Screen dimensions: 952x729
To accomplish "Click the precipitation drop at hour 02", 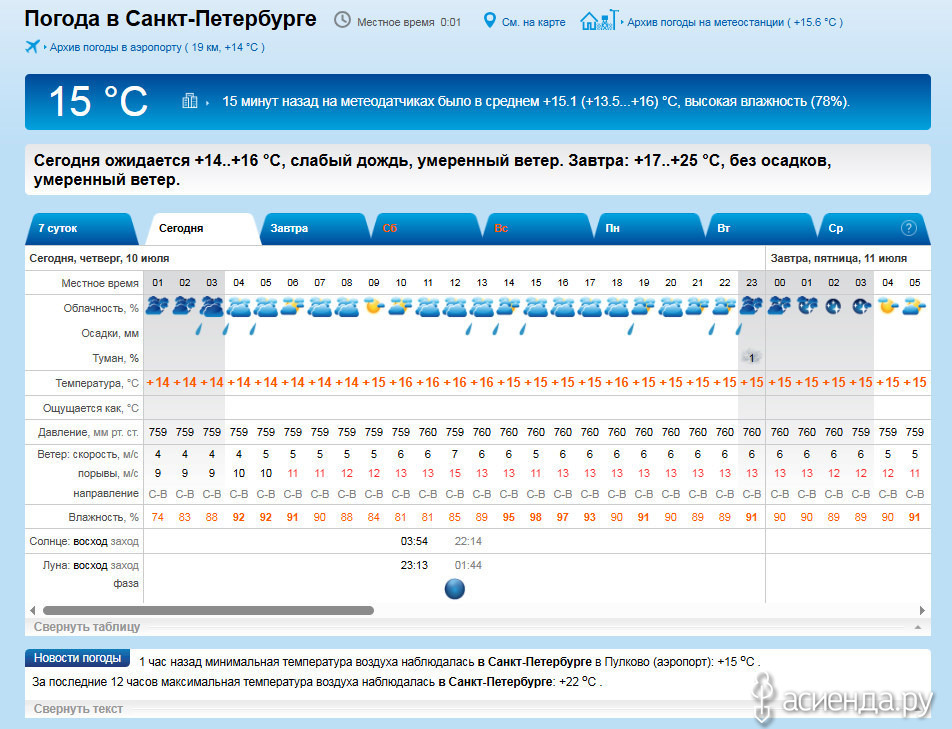I will coord(199,330).
